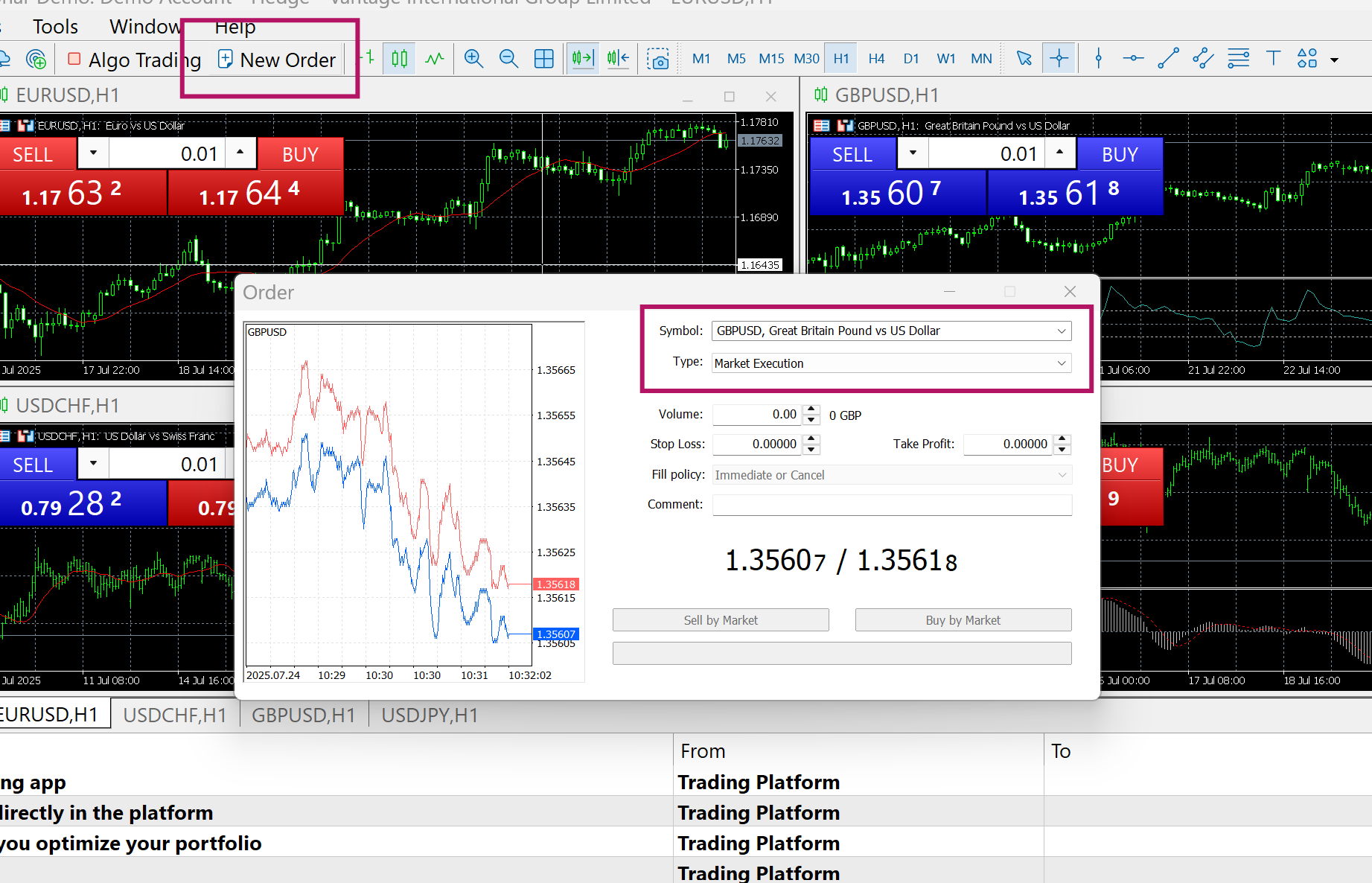Open the Tools menu
This screenshot has width=1372, height=883.
pyautogui.click(x=55, y=27)
